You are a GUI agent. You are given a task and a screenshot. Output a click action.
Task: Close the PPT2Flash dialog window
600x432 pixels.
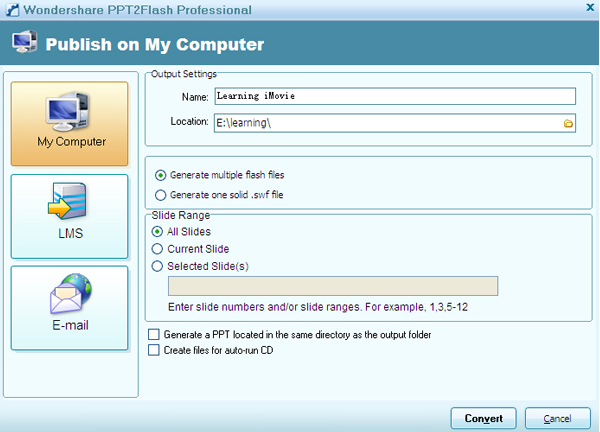590,7
